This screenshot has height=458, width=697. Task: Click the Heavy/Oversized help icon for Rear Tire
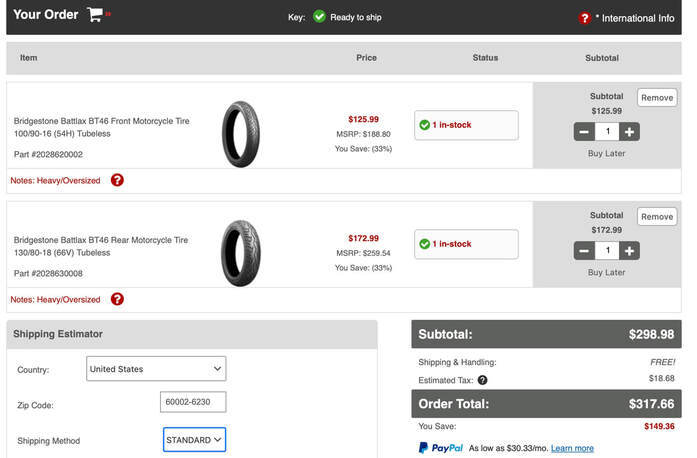coord(117,299)
